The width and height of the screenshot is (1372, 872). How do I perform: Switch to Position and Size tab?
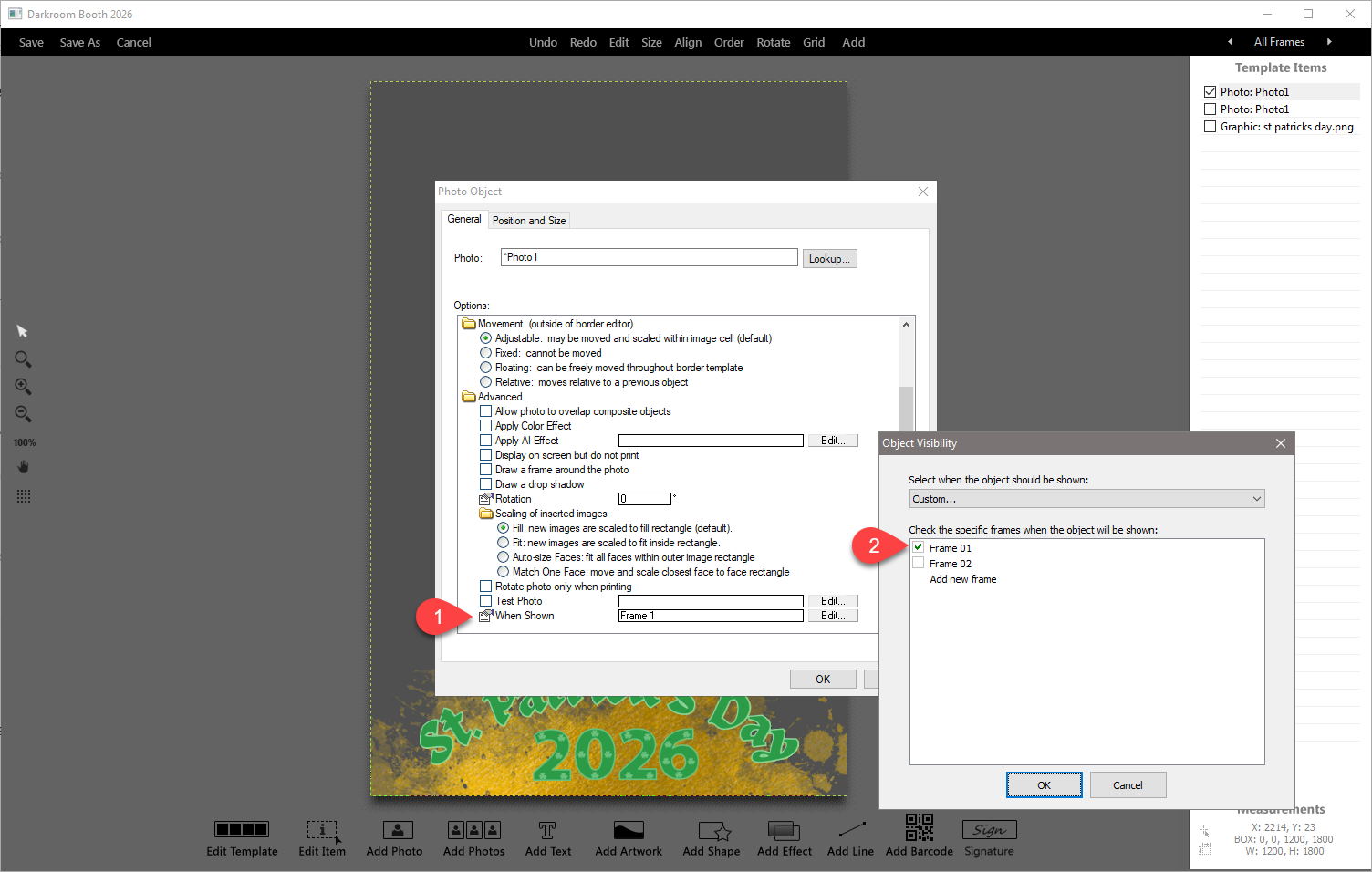(529, 221)
